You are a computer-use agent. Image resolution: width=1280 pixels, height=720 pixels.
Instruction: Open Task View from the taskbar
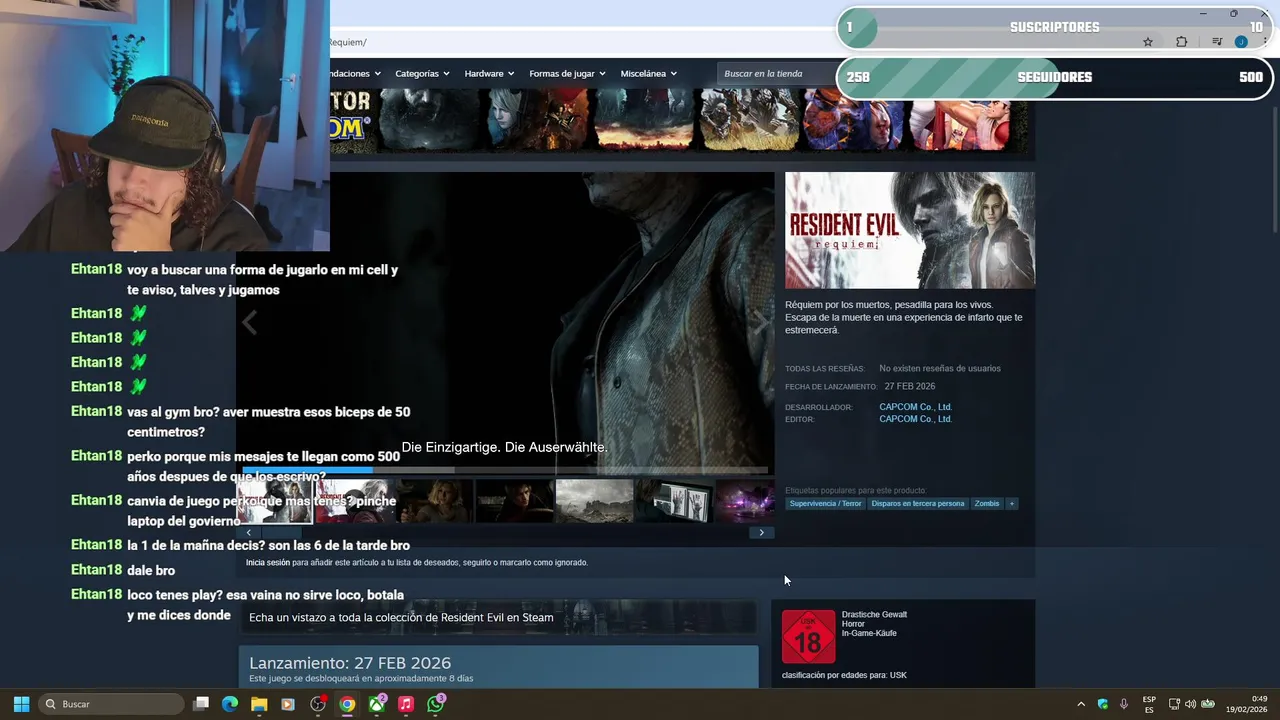(201, 704)
